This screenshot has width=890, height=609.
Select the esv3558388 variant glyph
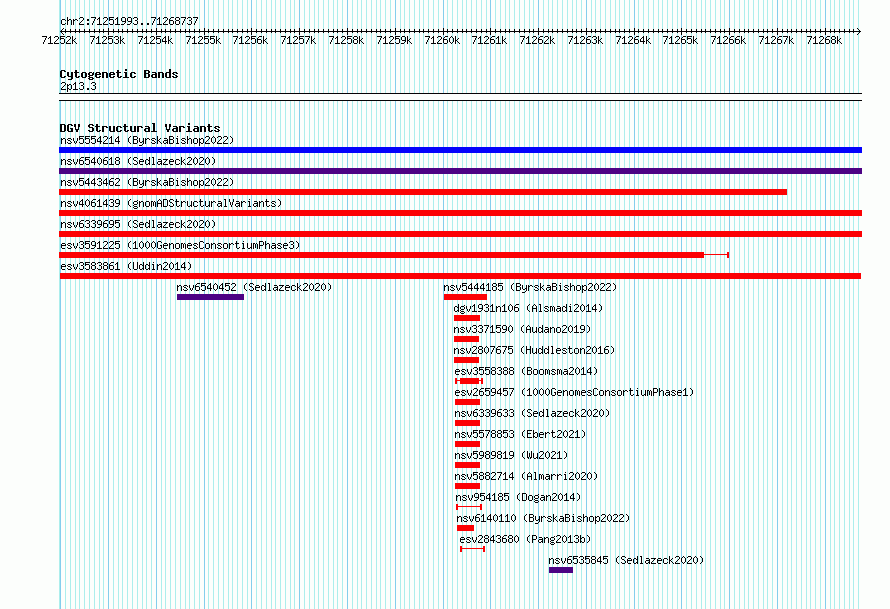click(x=469, y=381)
